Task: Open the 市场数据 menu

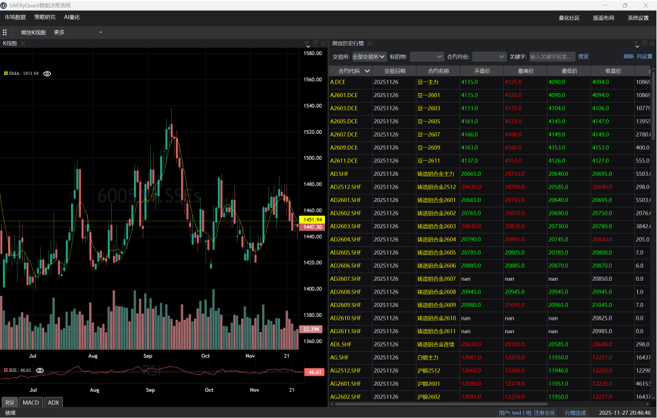Action: 15,17
